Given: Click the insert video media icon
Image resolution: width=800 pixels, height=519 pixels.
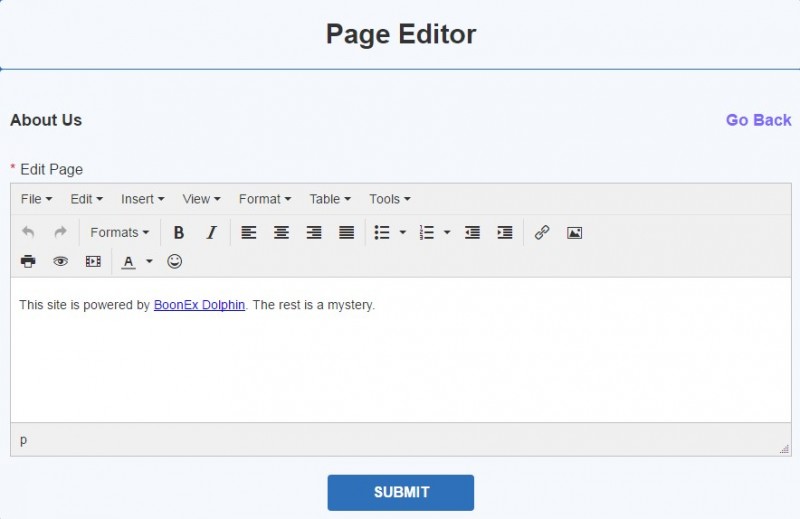Looking at the screenshot, I should 93,261.
